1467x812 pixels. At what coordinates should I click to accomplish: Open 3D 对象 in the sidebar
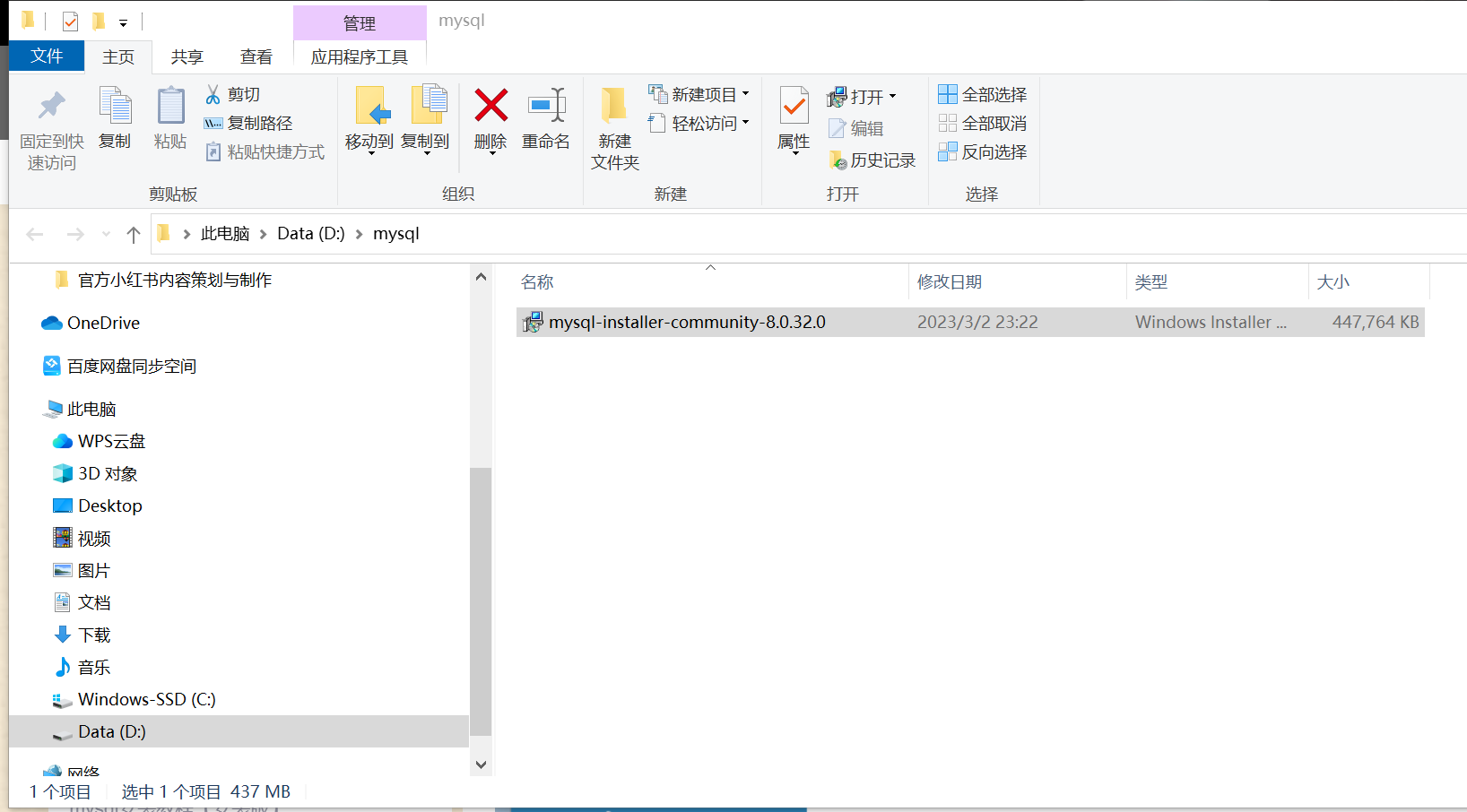click(108, 473)
